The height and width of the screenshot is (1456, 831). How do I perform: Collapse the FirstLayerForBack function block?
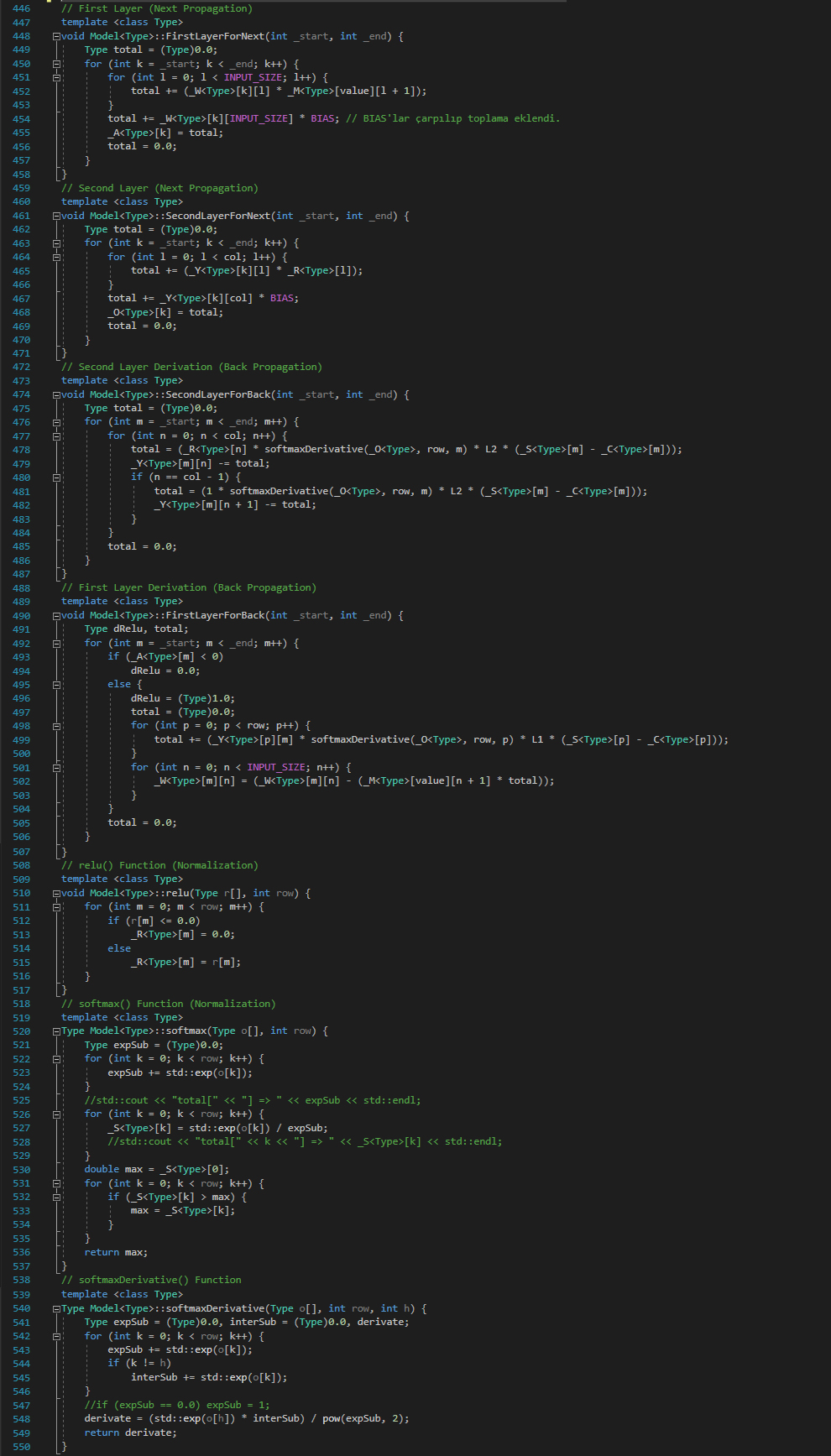click(x=56, y=615)
